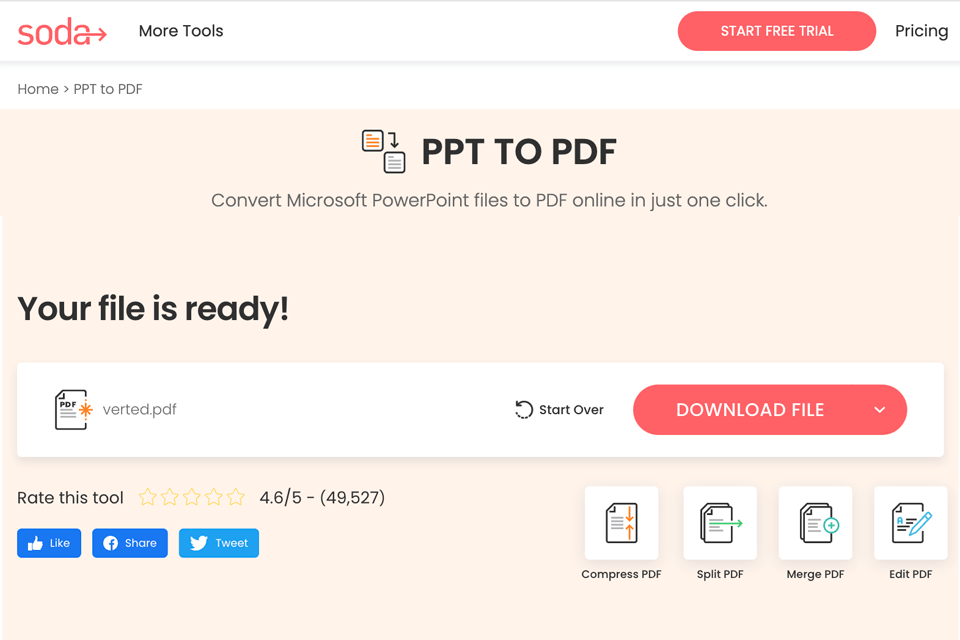Screen dimensions: 960x640
Task: Rate the tool four stars
Action: tap(214, 497)
